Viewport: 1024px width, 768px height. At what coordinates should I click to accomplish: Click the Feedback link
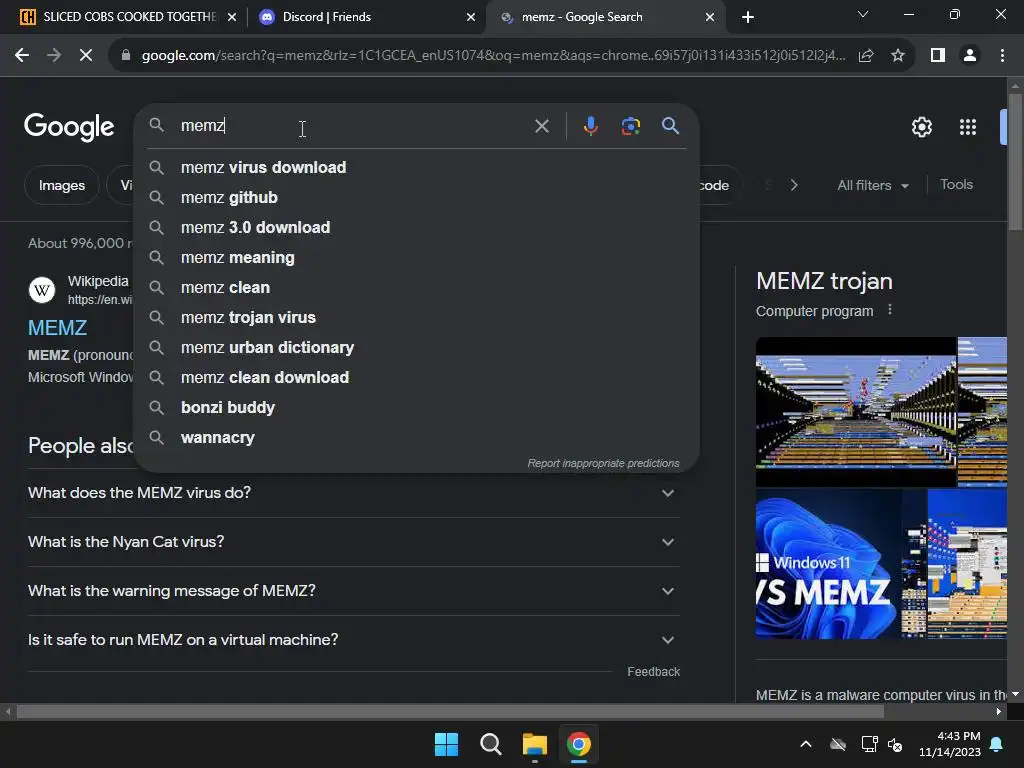[653, 671]
